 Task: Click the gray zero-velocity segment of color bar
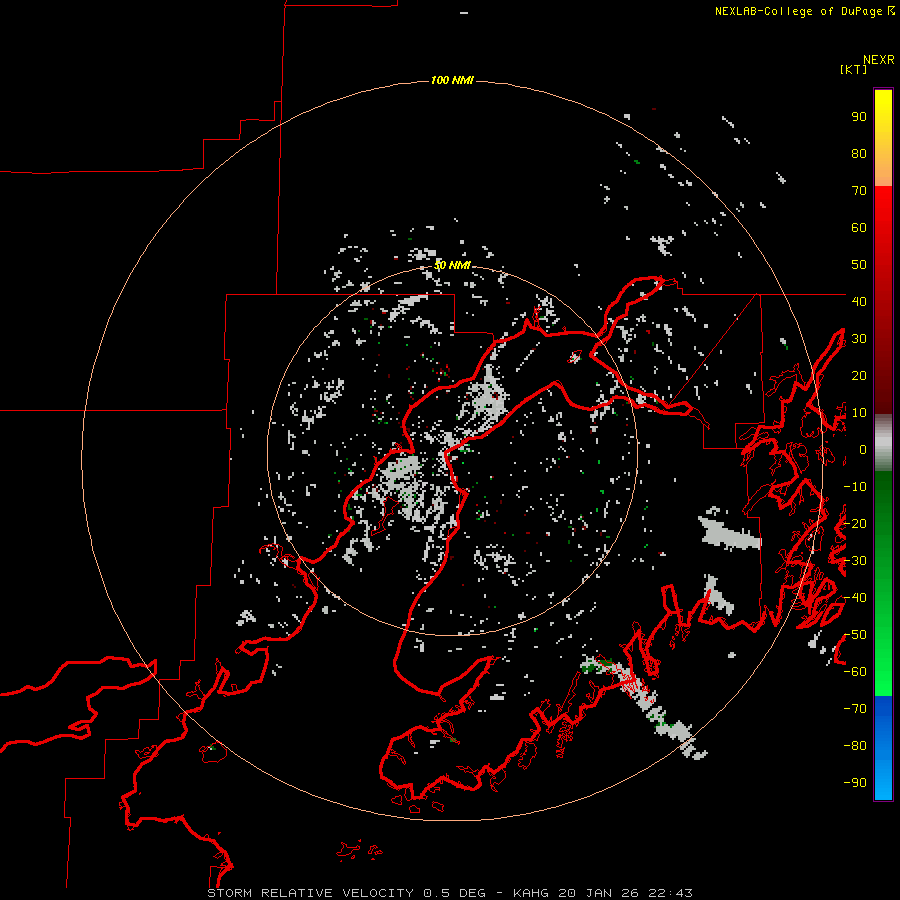click(x=883, y=443)
